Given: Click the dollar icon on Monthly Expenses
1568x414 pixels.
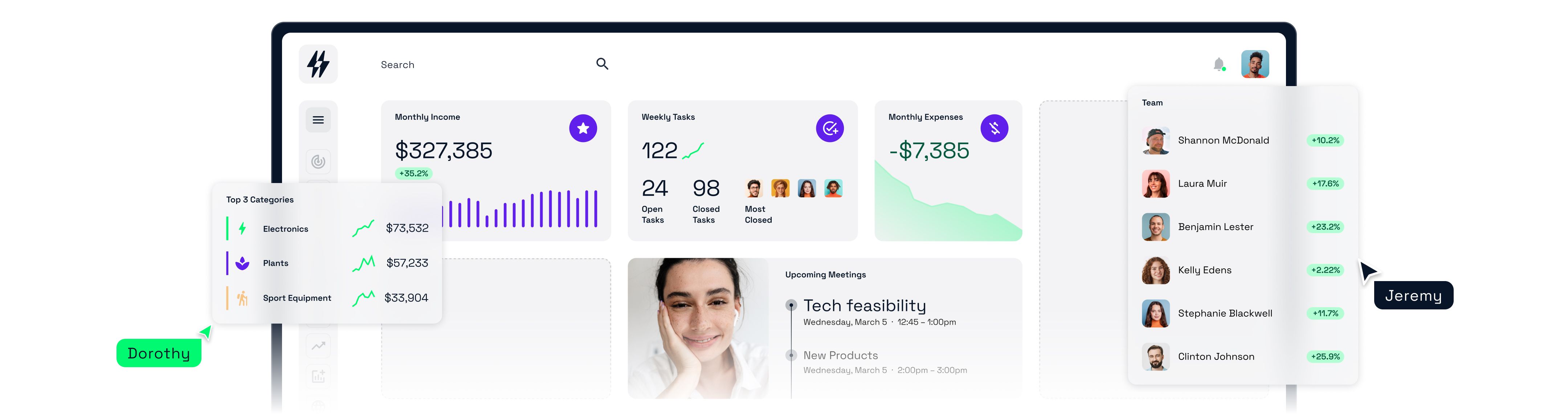Looking at the screenshot, I should pos(994,129).
